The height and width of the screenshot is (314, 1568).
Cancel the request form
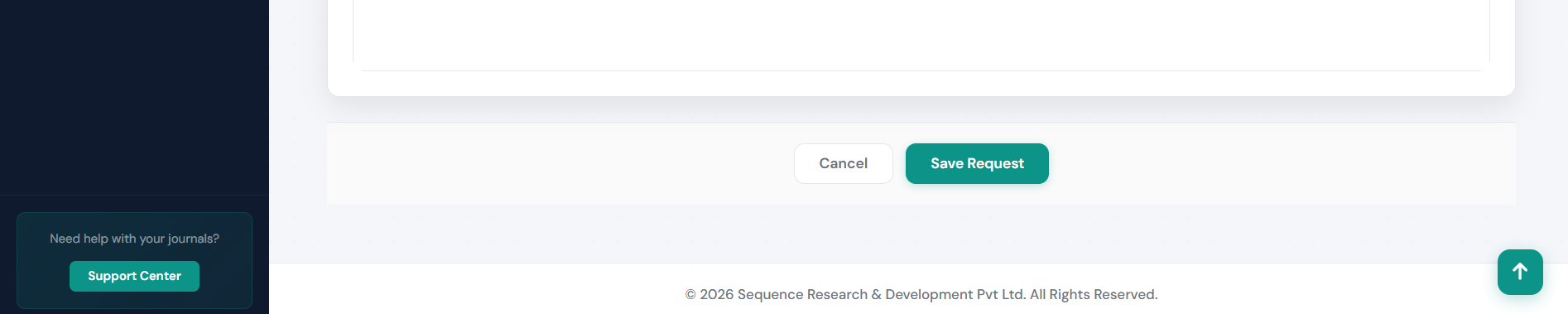tap(843, 163)
